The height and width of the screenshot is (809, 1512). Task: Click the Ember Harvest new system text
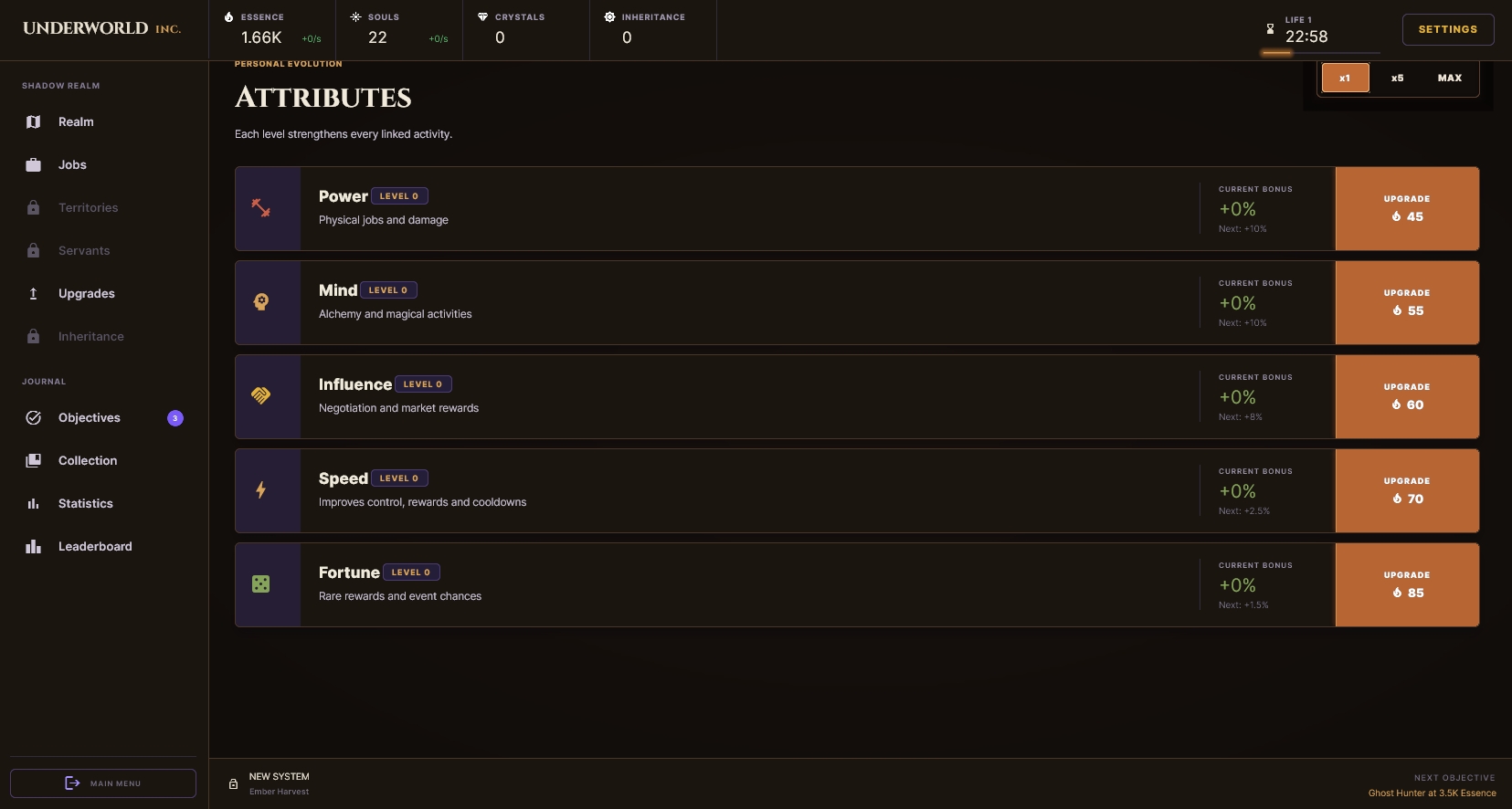pos(279,792)
